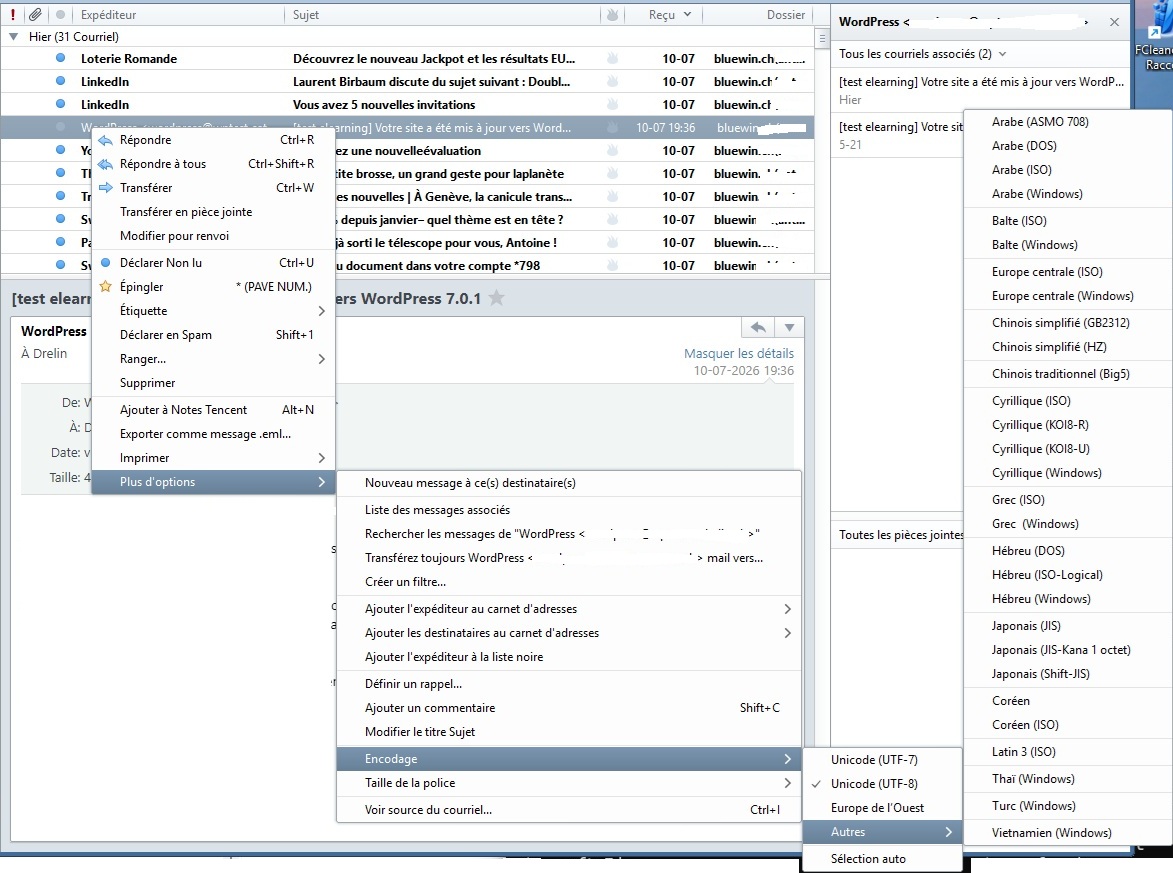The width and height of the screenshot is (1173, 873).
Task: Click Exporter comme message .eml...
Action: click(213, 434)
